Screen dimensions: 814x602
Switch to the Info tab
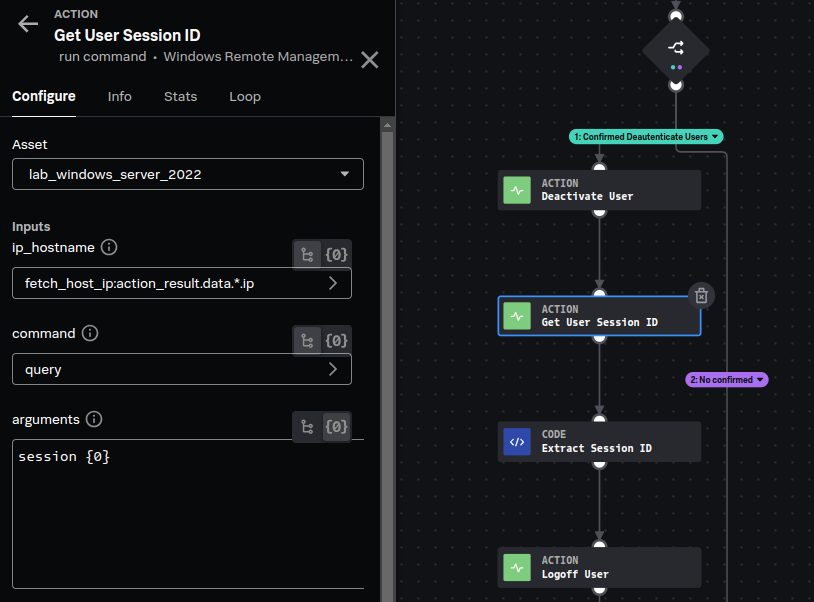[x=119, y=97]
